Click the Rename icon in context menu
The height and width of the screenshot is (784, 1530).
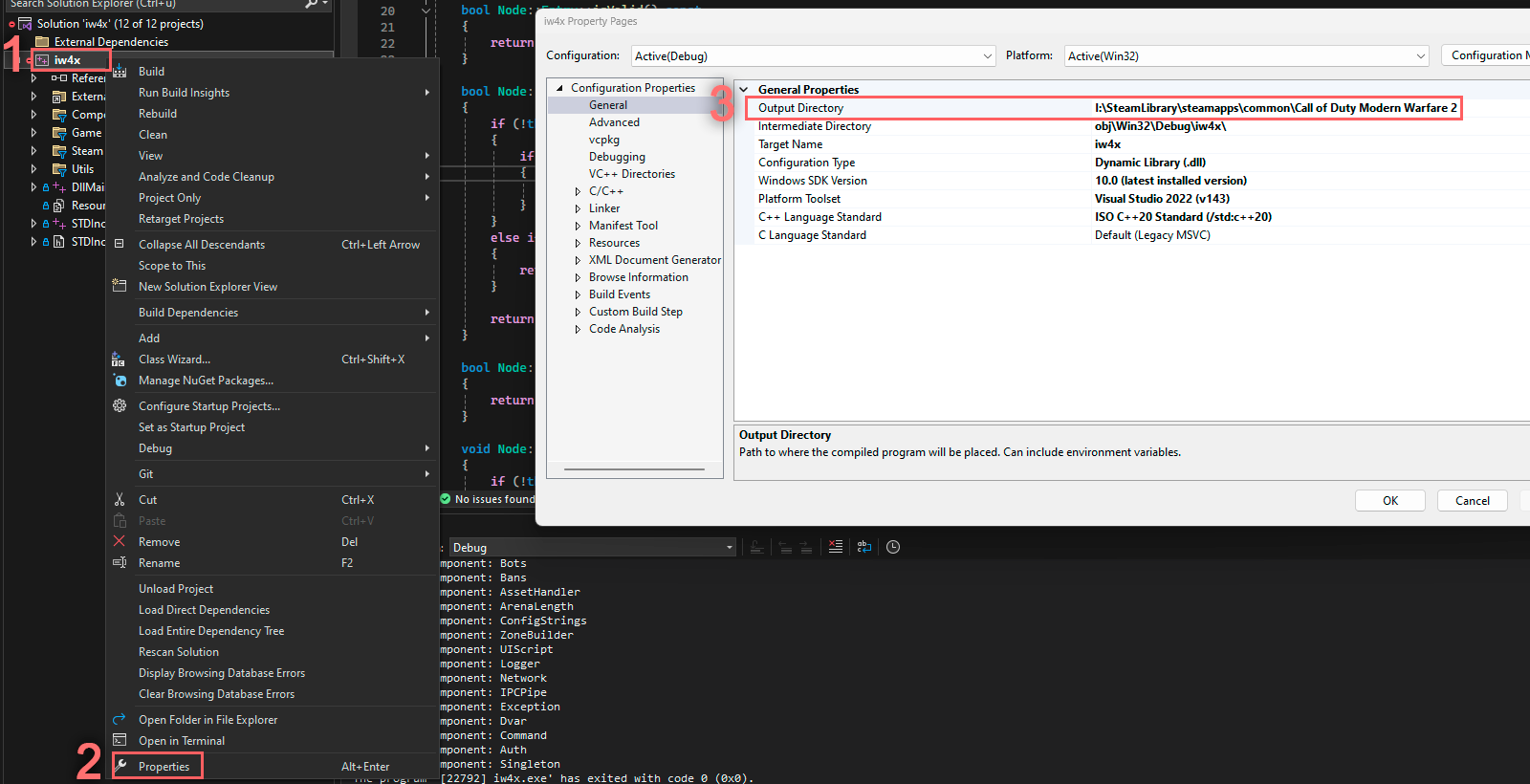[x=120, y=562]
